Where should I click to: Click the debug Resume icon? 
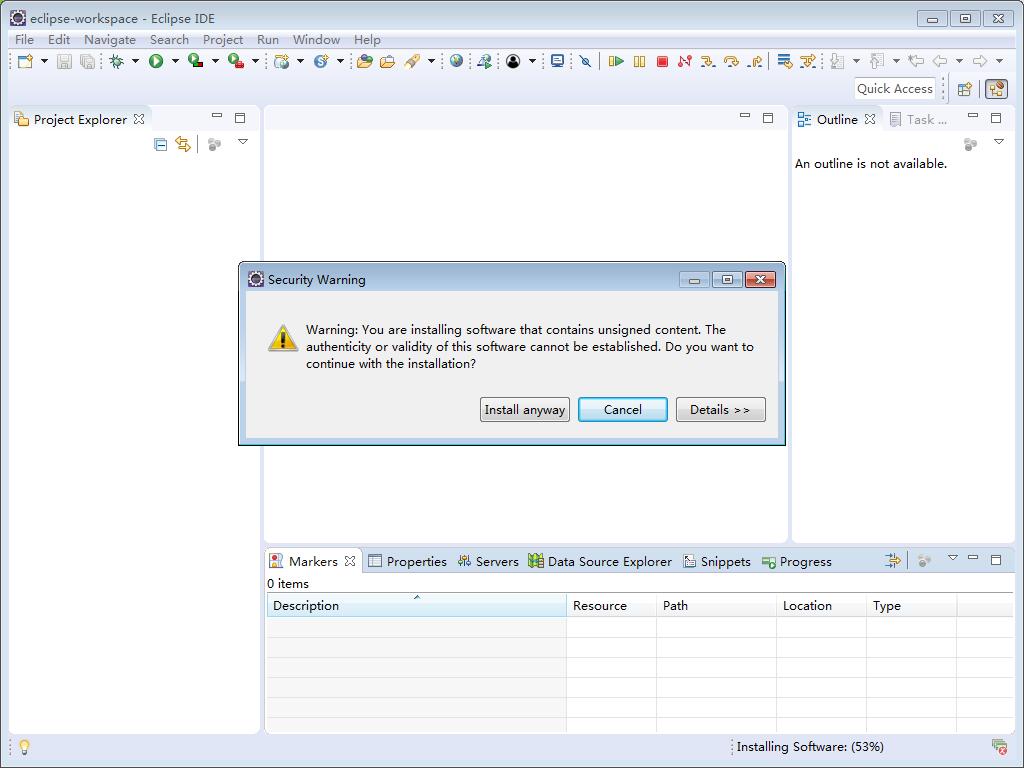616,61
